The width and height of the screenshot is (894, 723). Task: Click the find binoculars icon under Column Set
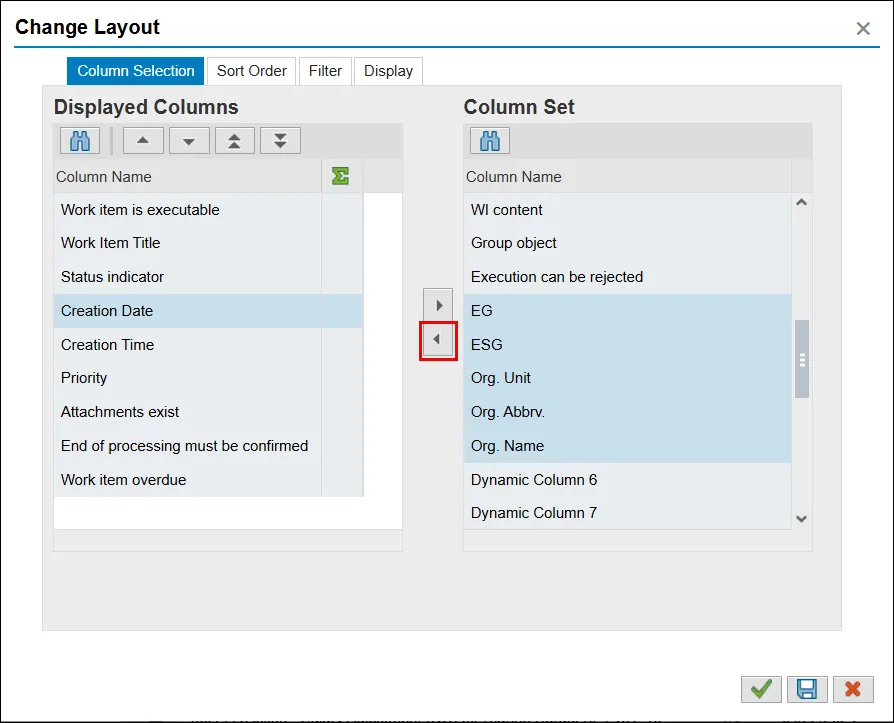click(x=490, y=141)
